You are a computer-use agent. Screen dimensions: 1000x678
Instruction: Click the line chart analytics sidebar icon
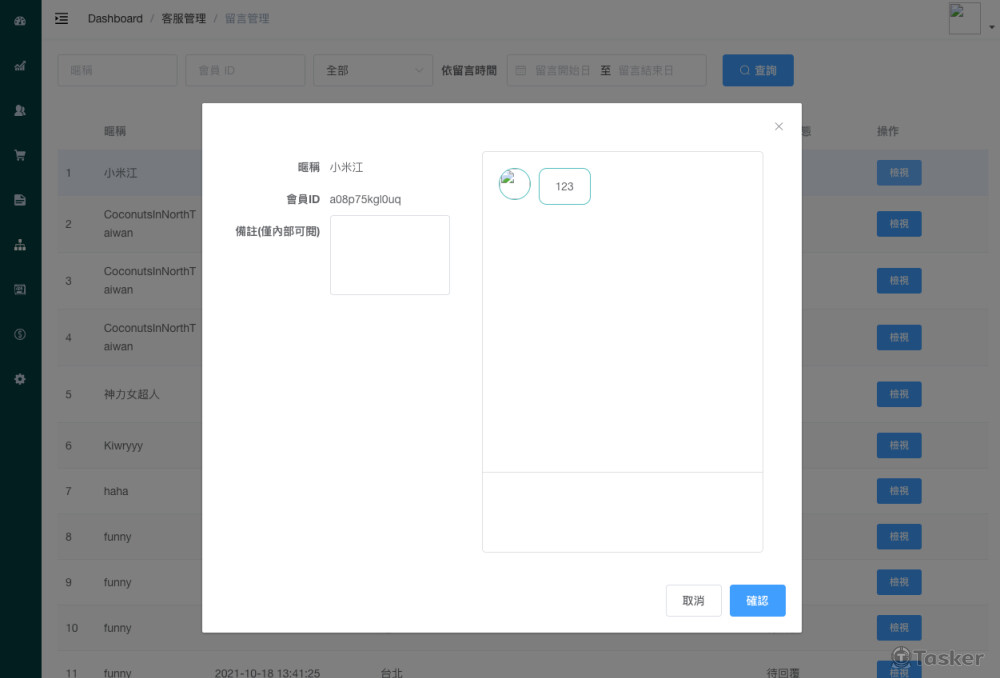coord(20,66)
